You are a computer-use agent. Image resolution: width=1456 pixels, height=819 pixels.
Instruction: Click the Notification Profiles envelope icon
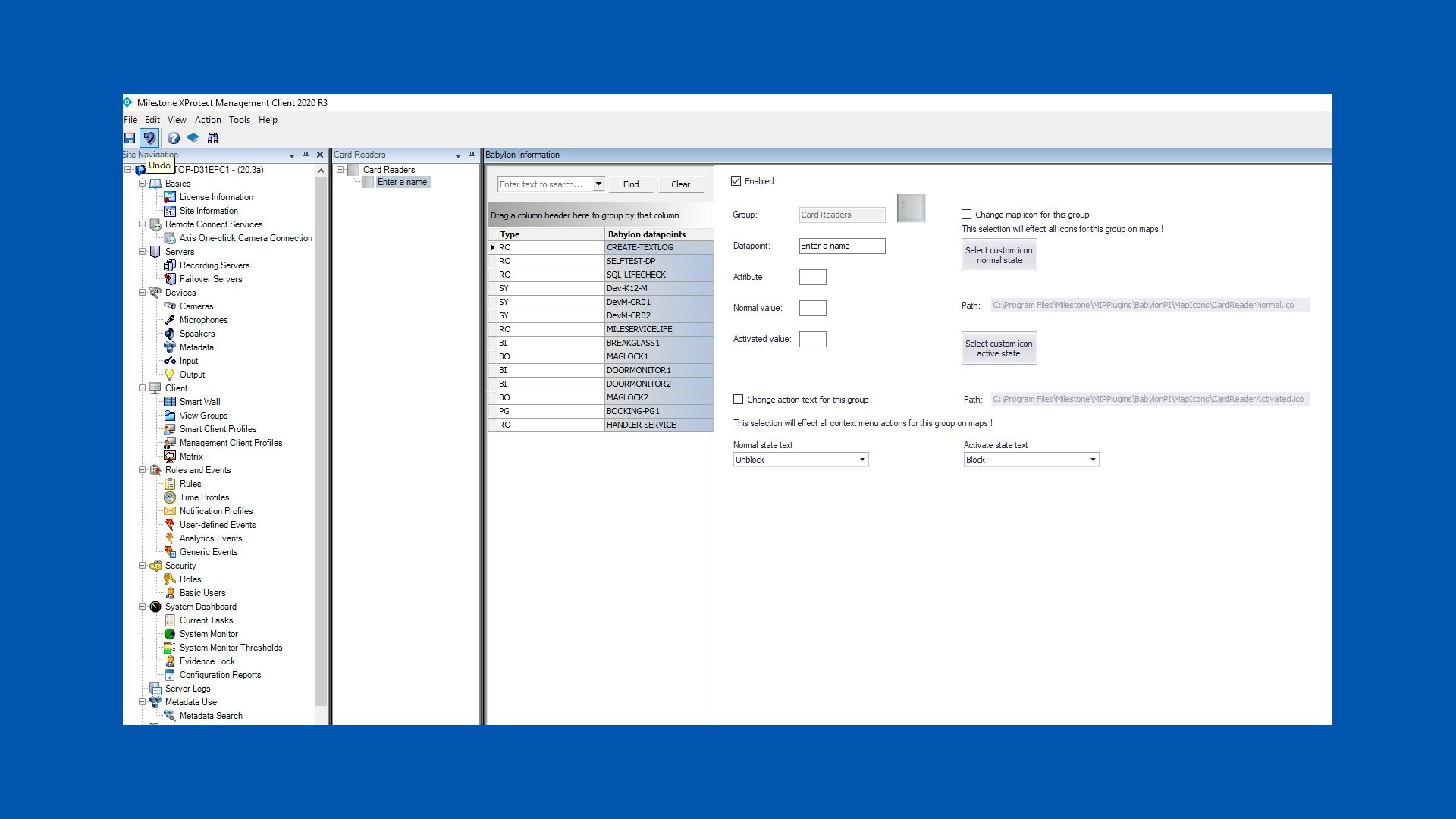[170, 511]
